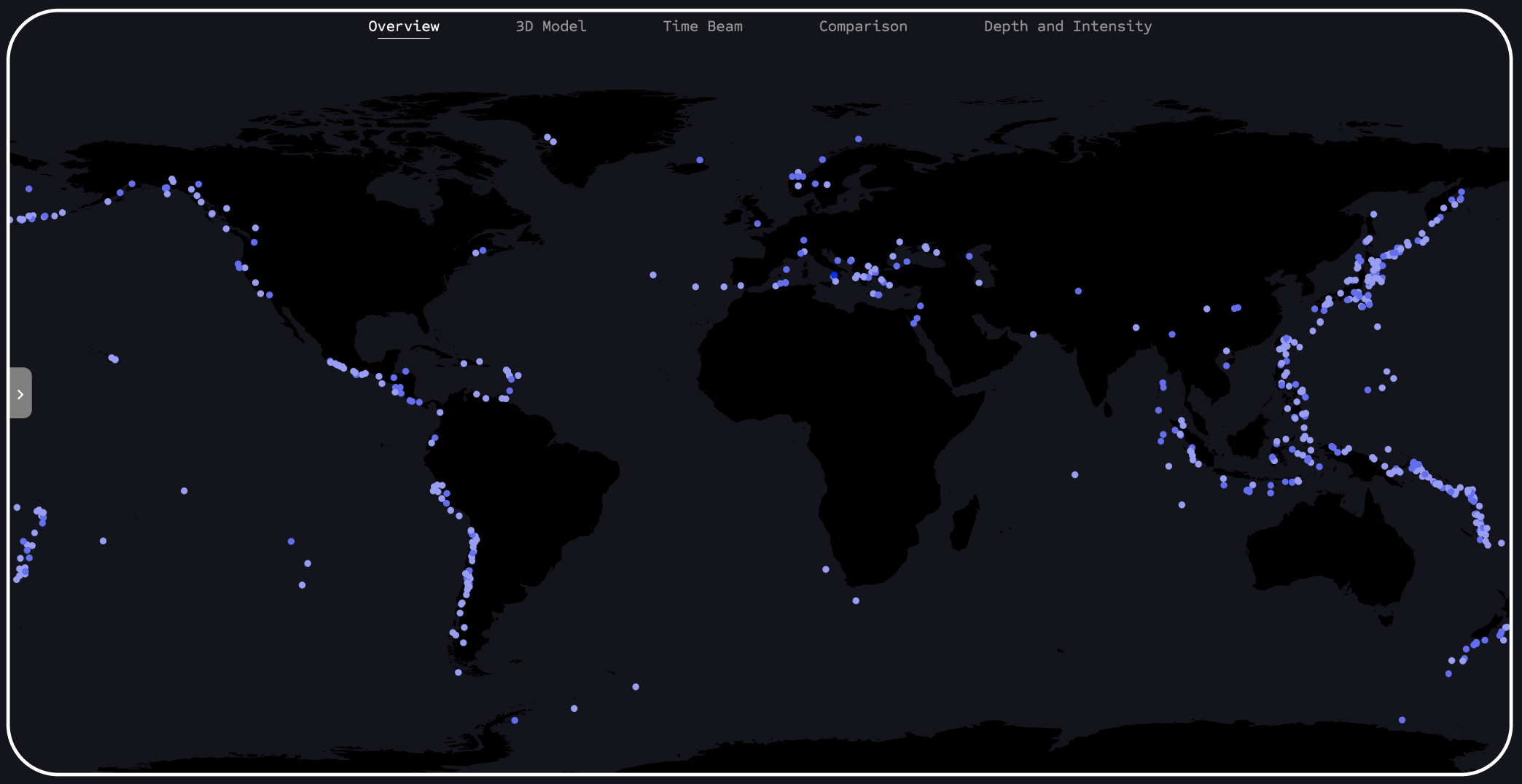Select the isolated dot in the mid-North Atlantic
Viewport: 1522px width, 784px height.
coord(653,275)
